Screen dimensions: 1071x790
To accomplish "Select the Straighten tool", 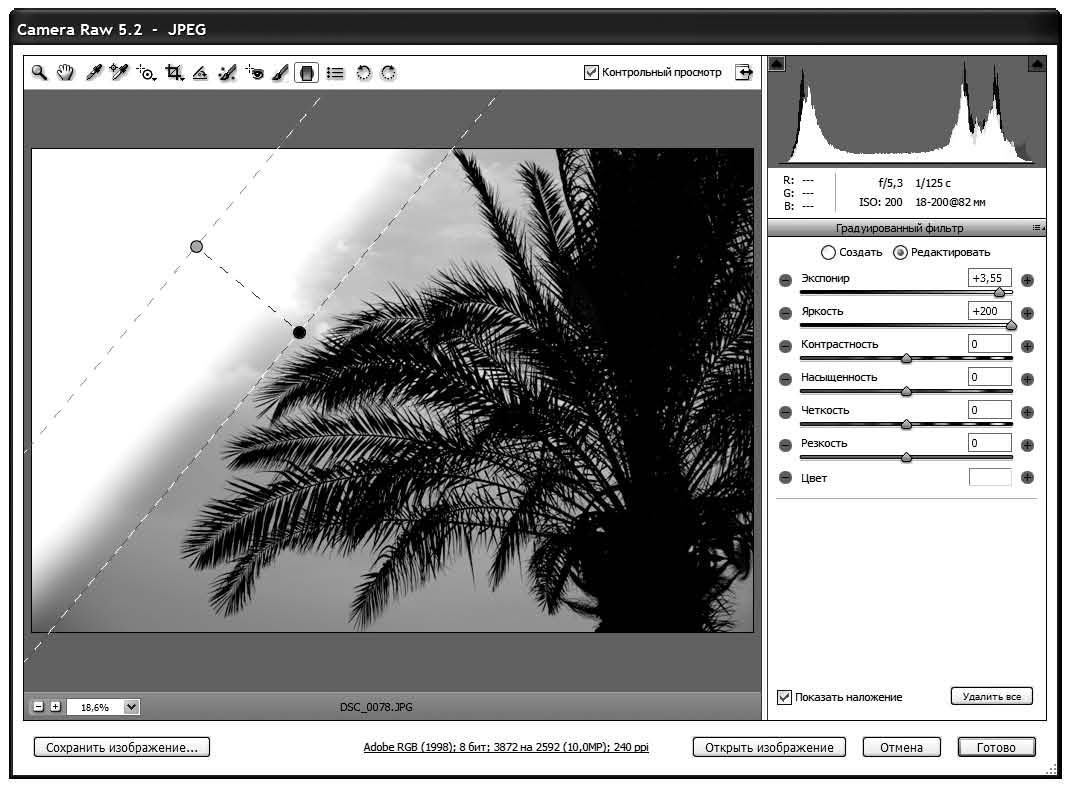I will [200, 72].
